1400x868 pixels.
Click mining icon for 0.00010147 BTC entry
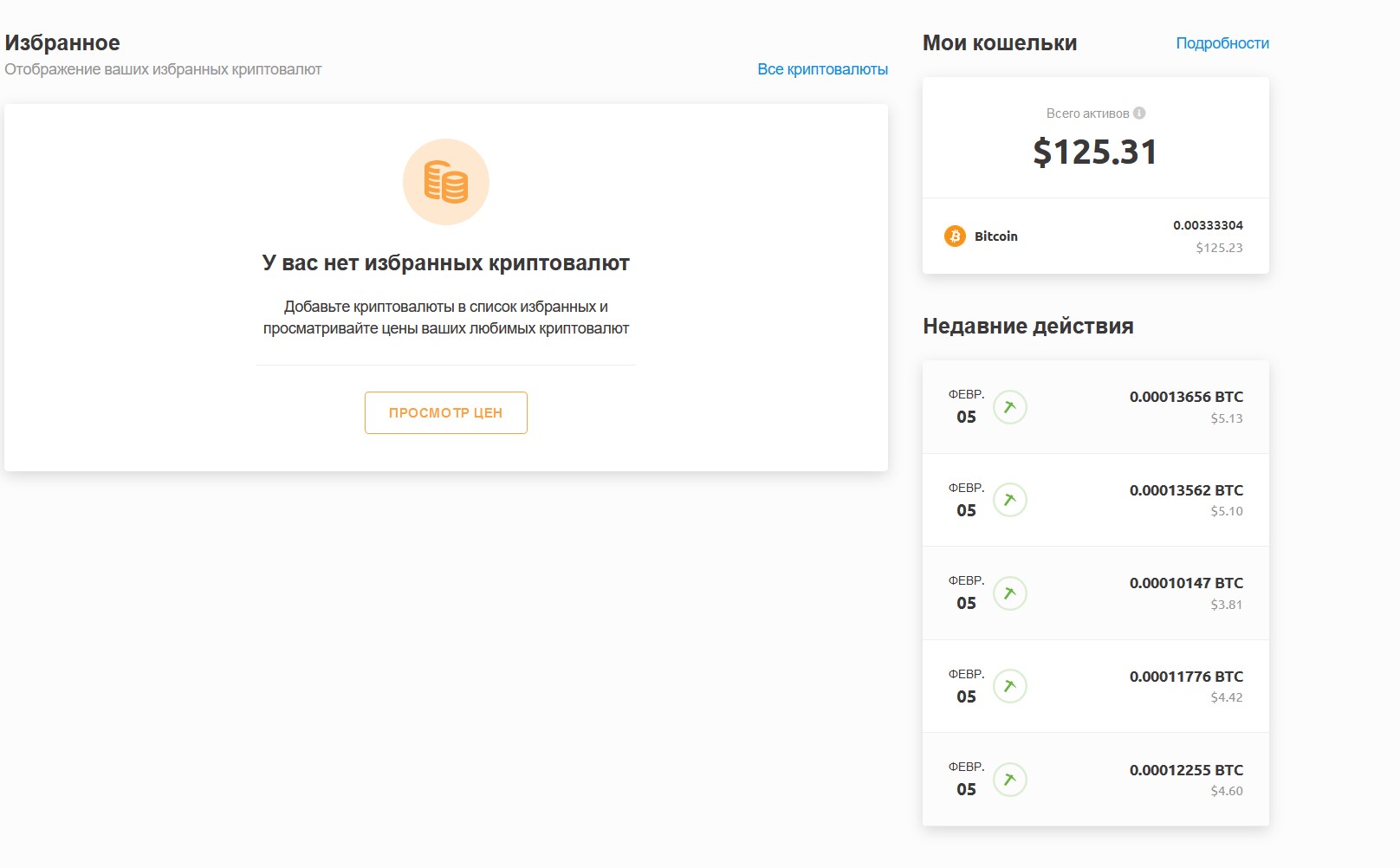1009,593
